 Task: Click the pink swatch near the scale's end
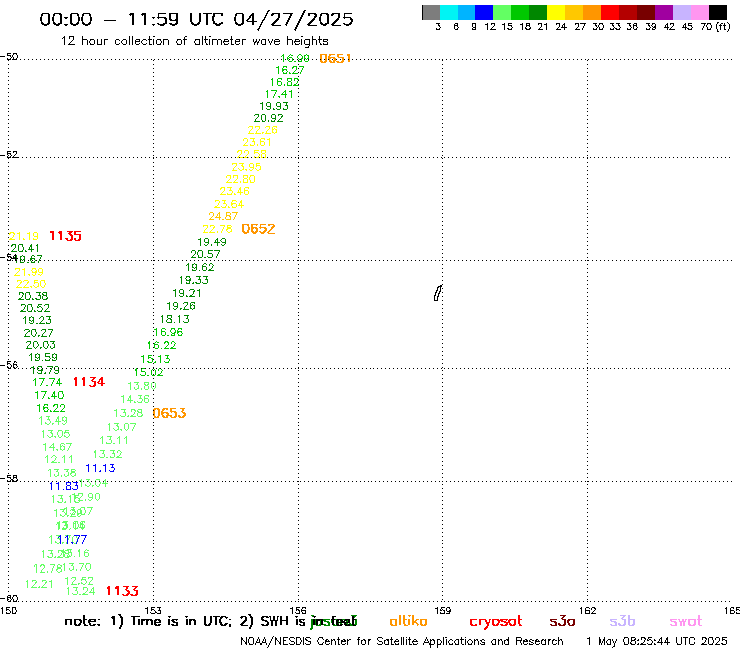(x=700, y=12)
